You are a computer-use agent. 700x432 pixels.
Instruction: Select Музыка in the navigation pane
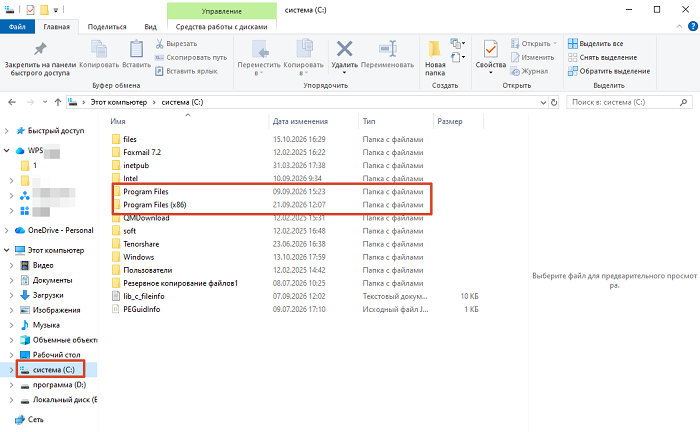click(x=46, y=325)
